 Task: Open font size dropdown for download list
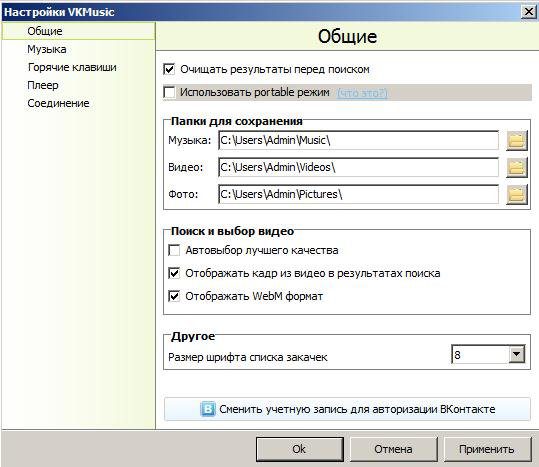tap(517, 354)
